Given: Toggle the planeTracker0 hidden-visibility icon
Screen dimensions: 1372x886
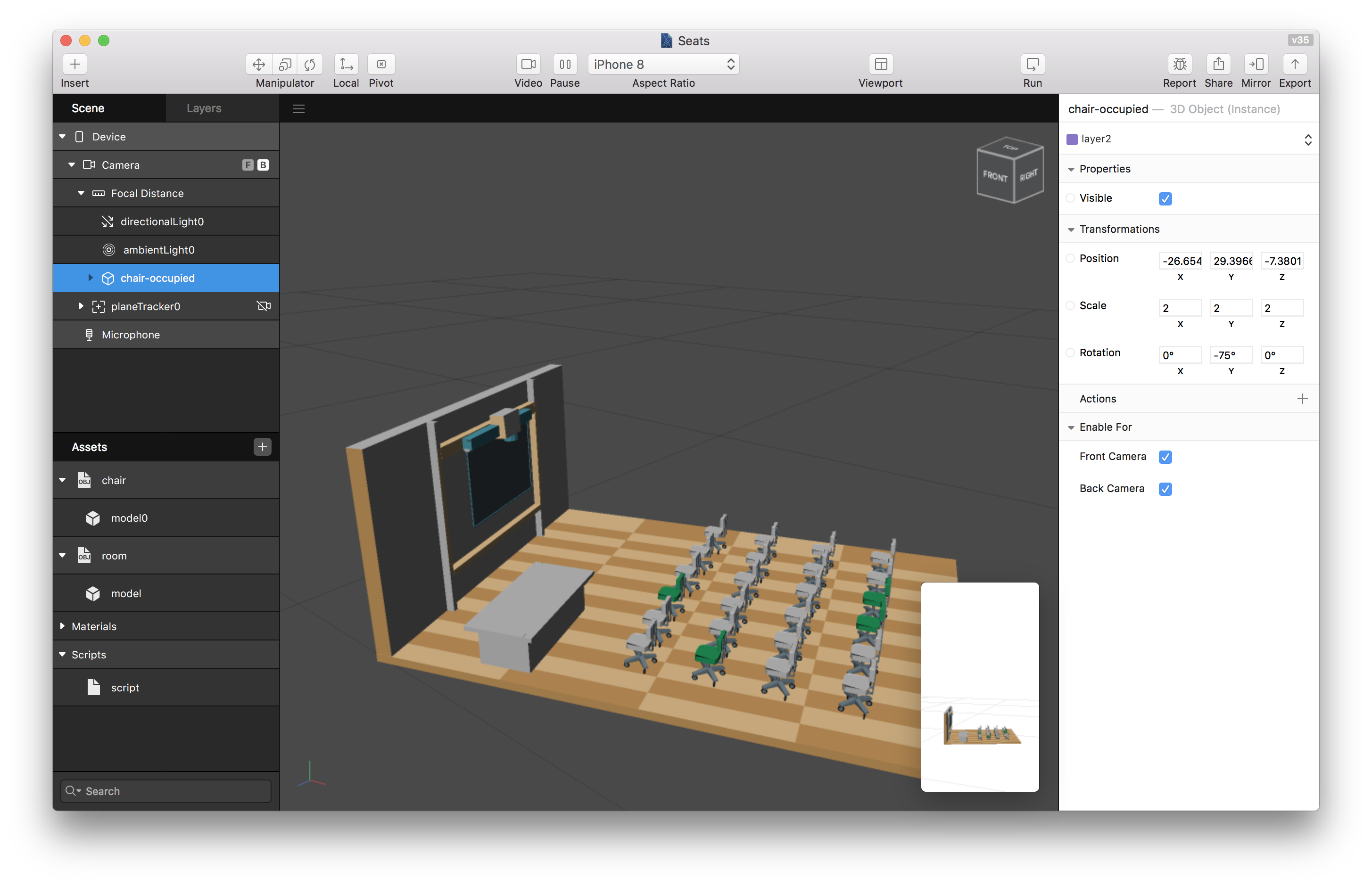Looking at the screenshot, I should pos(264,306).
